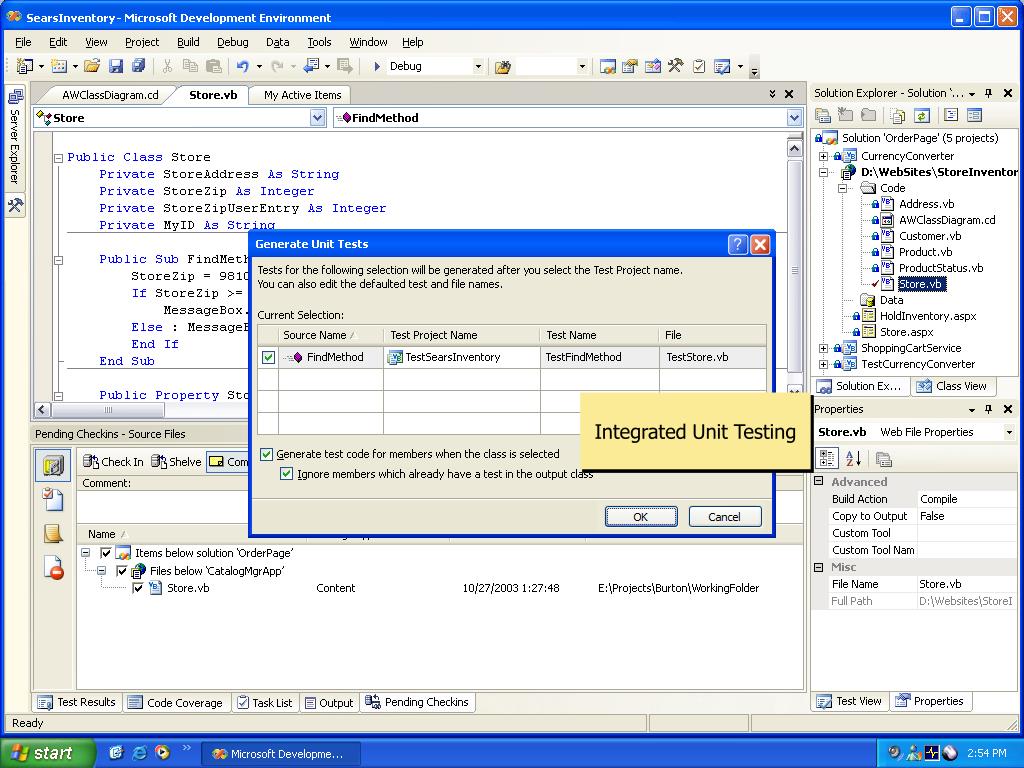Click the Windows start button
This screenshot has width=1024, height=768.
pyautogui.click(x=46, y=753)
